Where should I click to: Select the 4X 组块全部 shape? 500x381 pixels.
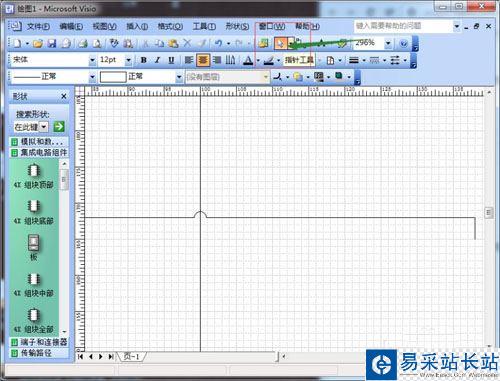point(33,321)
